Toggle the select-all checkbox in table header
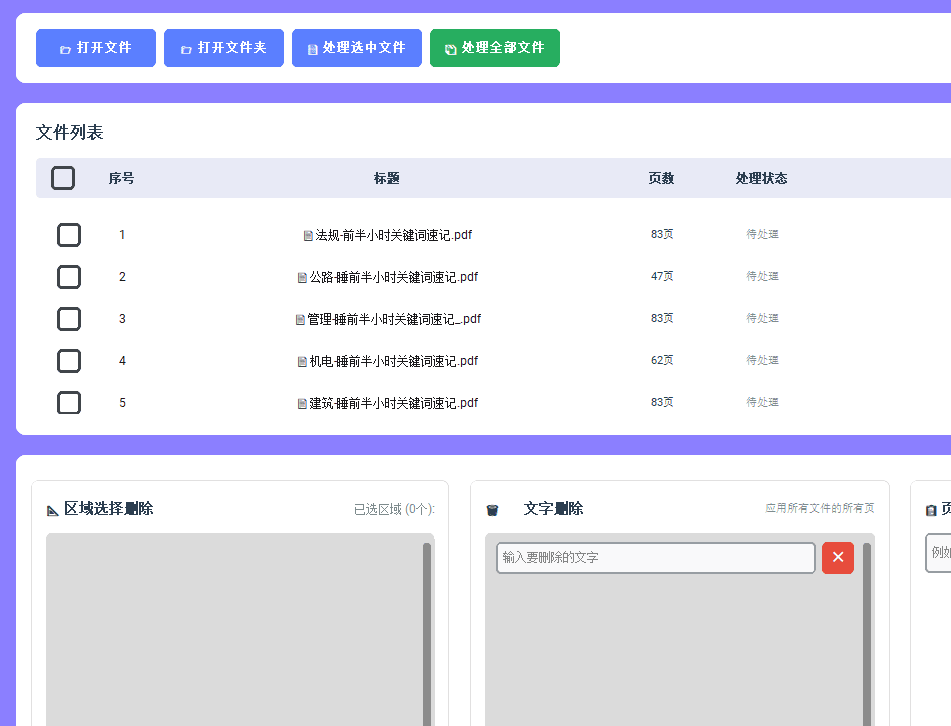The image size is (951, 726). tap(63, 178)
